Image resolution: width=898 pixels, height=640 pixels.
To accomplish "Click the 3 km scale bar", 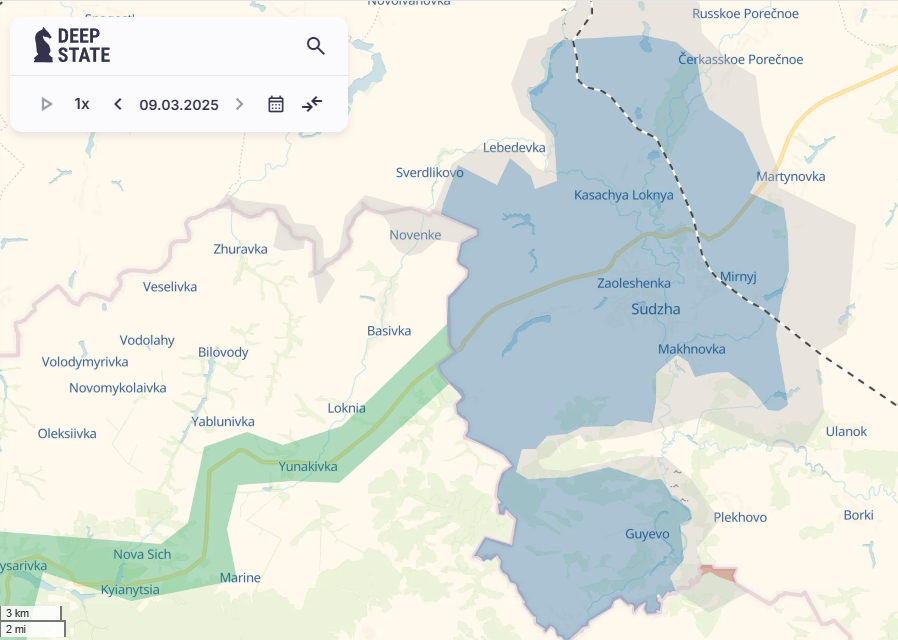I will click(x=31, y=613).
